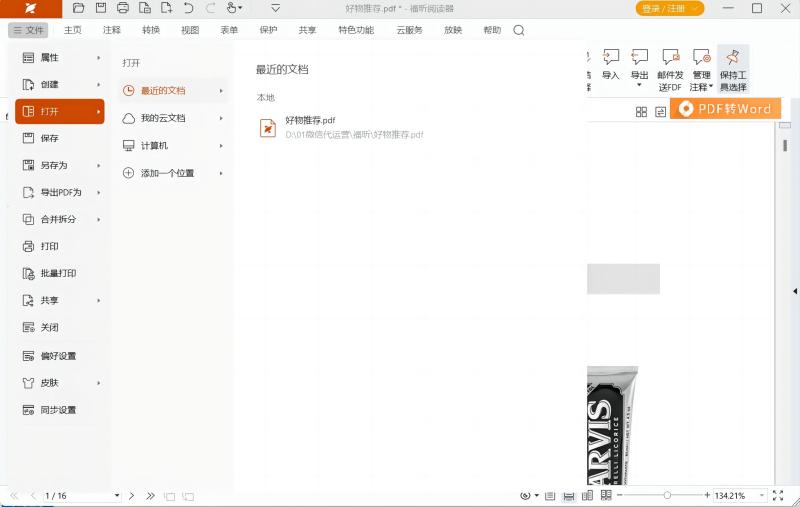The height and width of the screenshot is (507, 800).
Task: Go to next page arrow in status bar
Action: [133, 495]
